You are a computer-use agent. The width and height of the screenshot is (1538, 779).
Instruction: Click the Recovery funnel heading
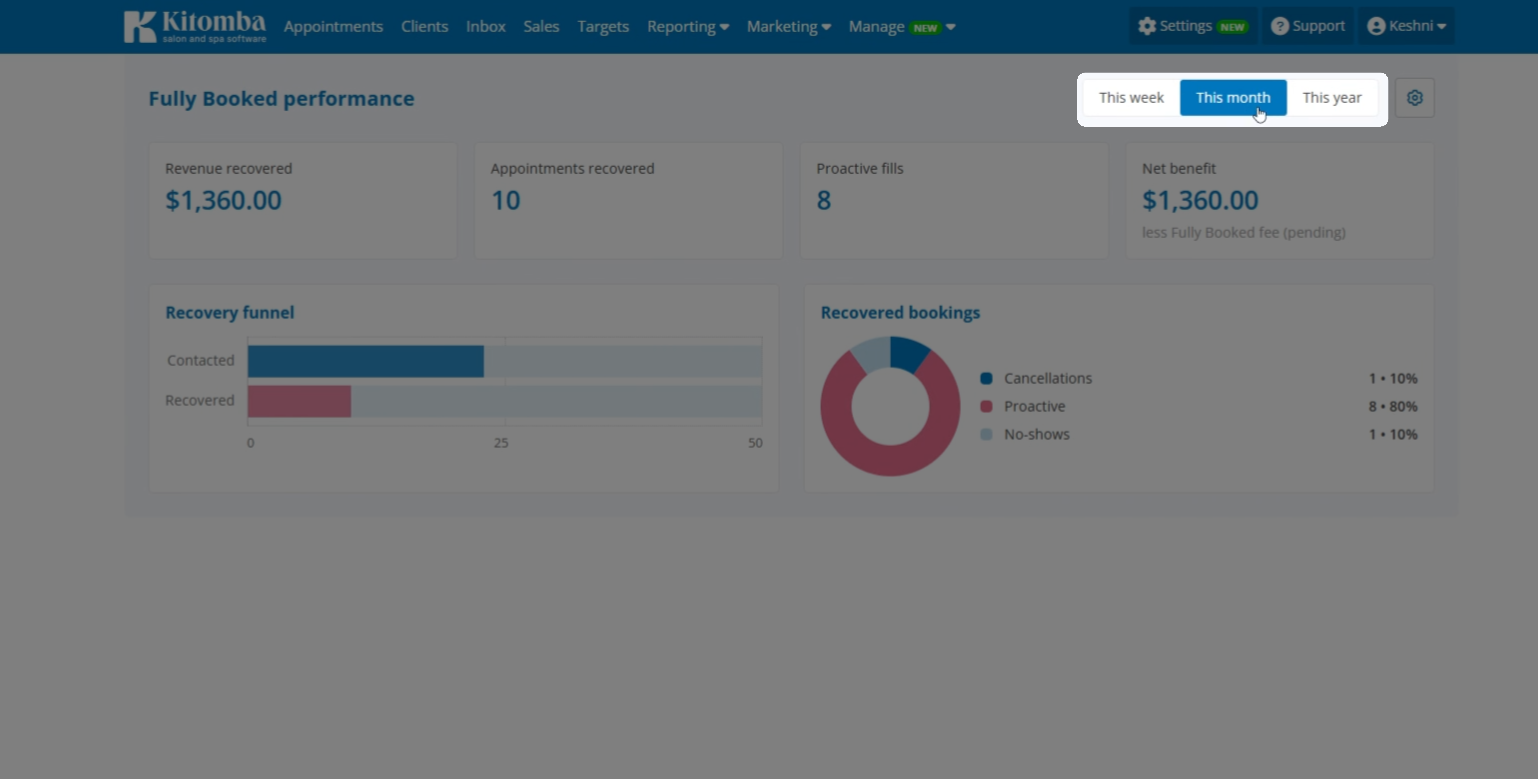230,313
